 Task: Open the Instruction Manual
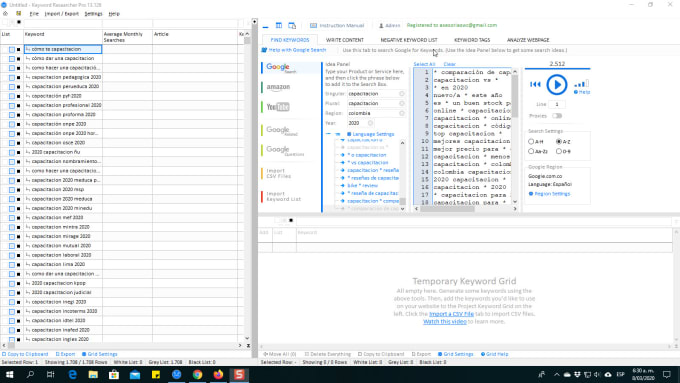point(337,26)
